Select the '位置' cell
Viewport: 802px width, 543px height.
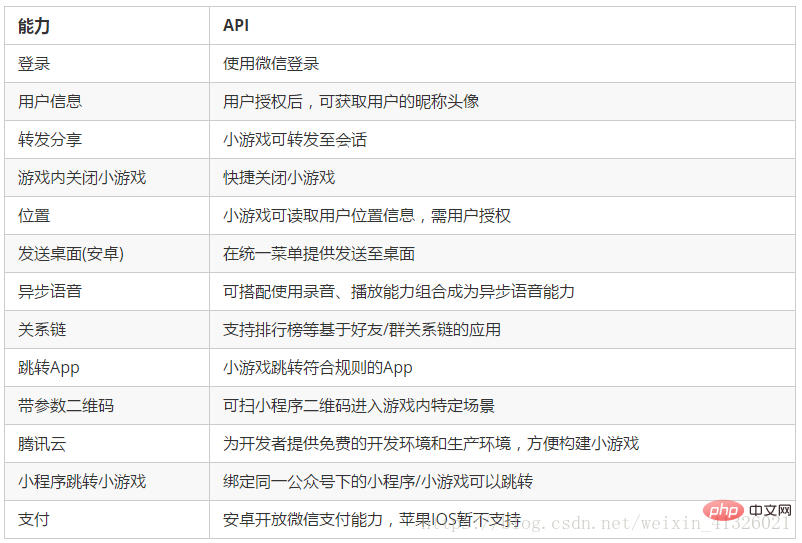point(107,216)
